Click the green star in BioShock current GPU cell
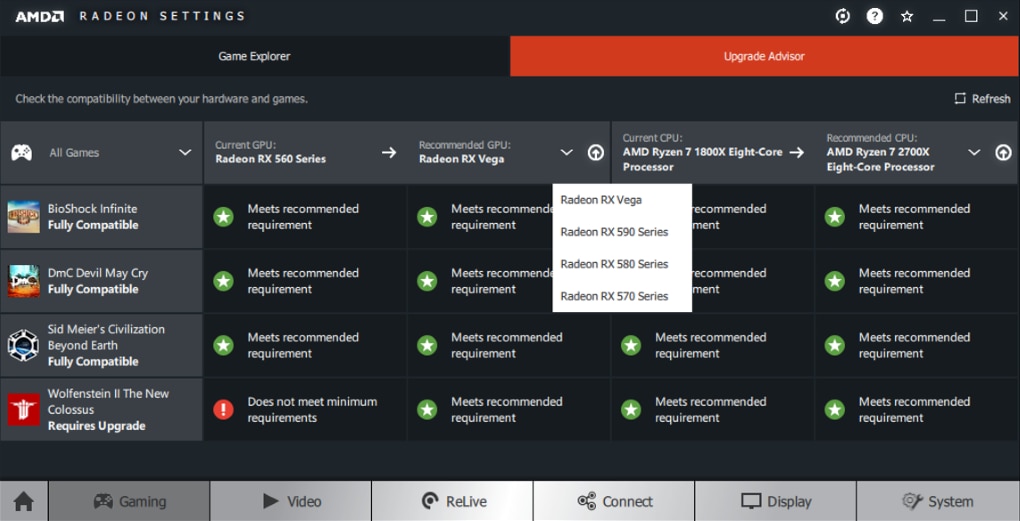1020x521 pixels. point(223,217)
